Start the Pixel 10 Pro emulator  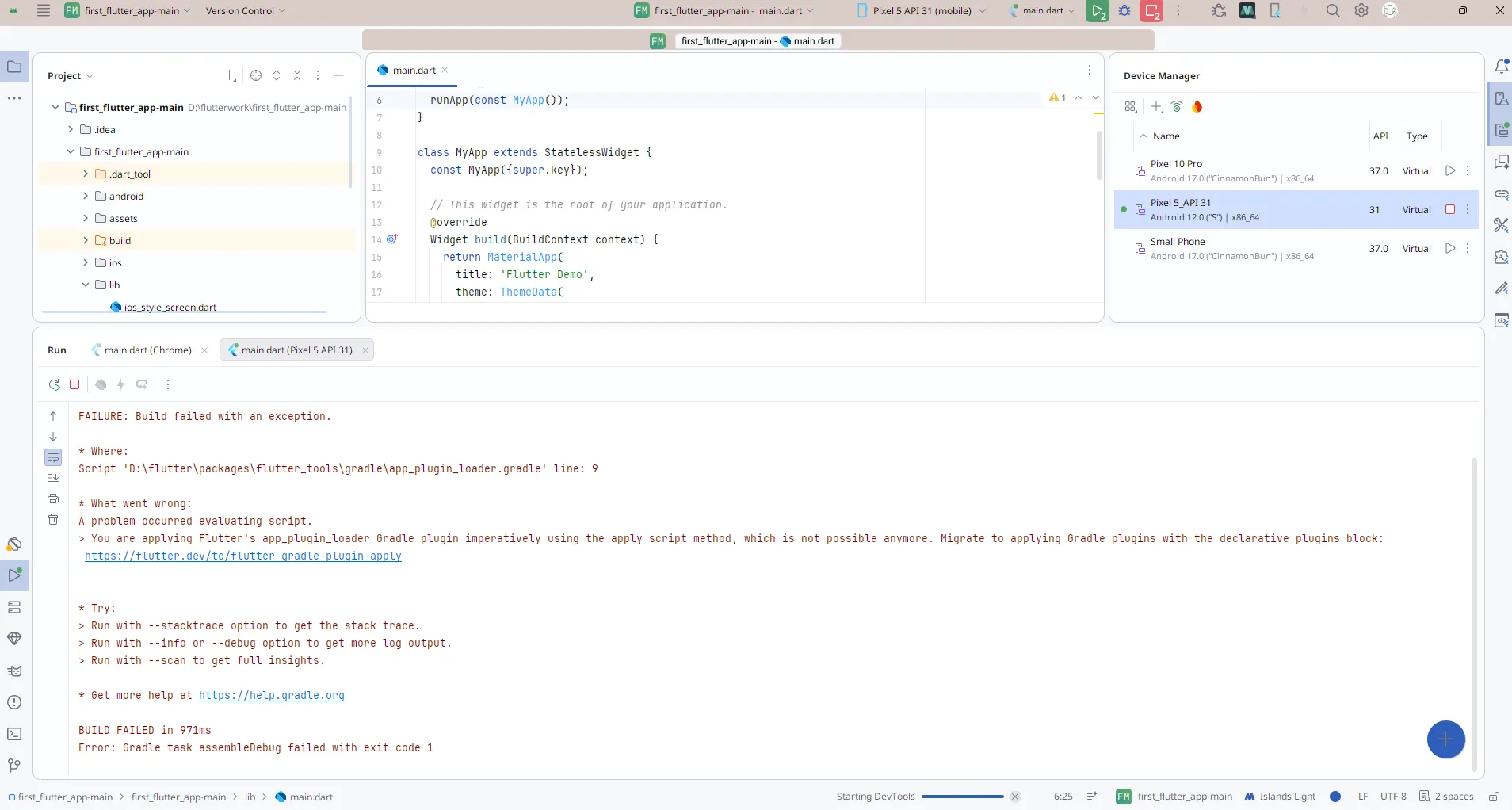coord(1450,171)
